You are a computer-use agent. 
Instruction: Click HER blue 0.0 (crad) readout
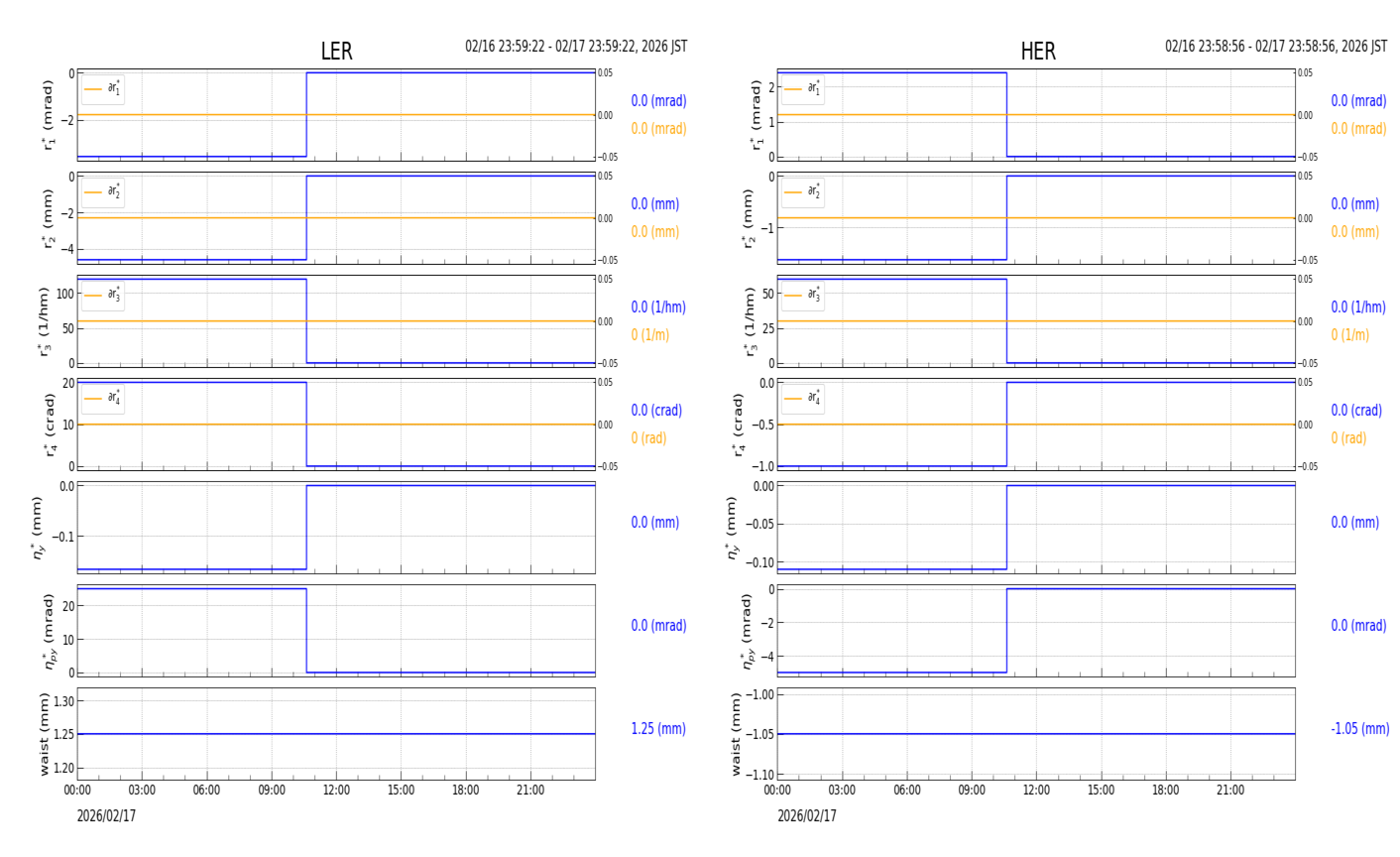(1356, 411)
